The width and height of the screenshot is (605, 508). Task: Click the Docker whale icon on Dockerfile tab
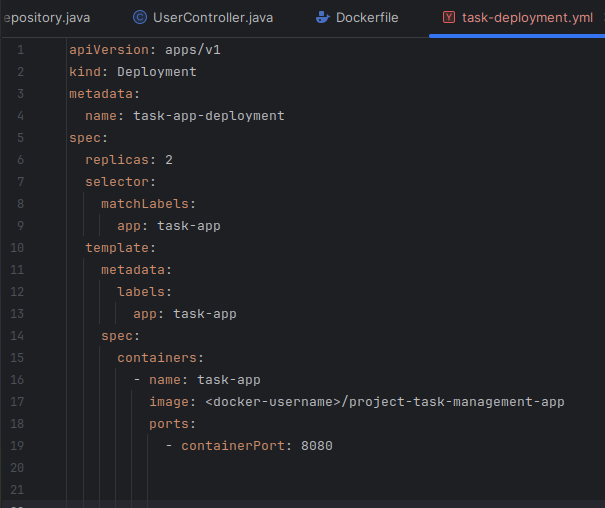click(x=322, y=17)
